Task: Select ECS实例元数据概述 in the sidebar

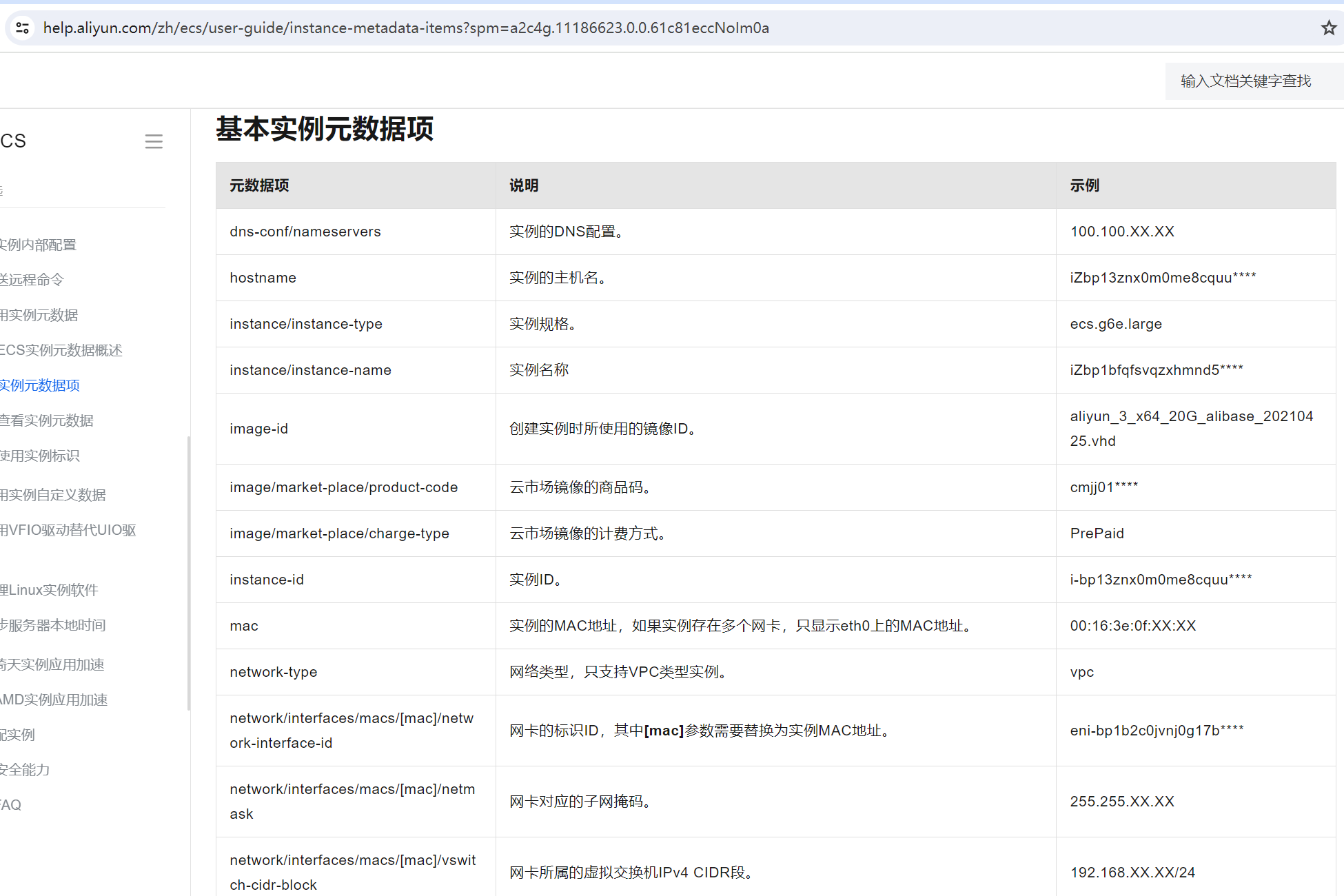Action: (x=62, y=350)
